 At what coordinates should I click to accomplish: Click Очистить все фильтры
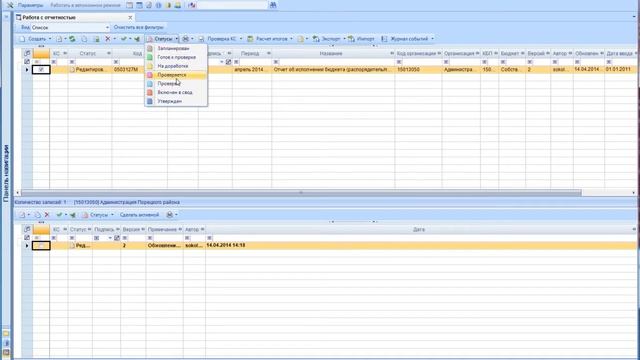tap(138, 27)
